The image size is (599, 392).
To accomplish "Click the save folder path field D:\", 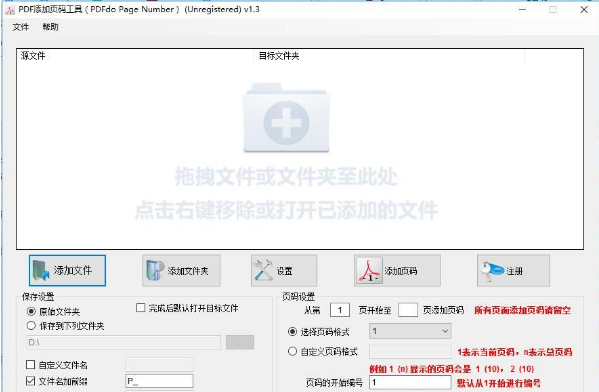I will click(x=123, y=342).
